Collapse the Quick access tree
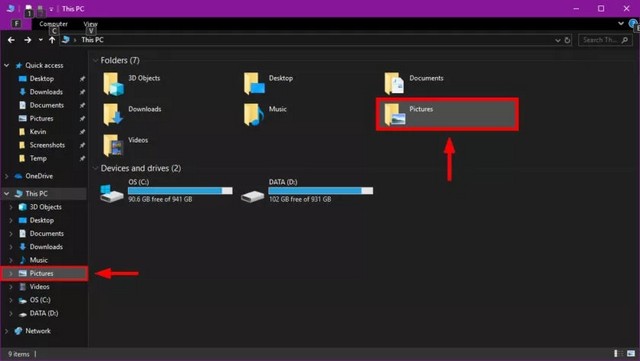The image size is (640, 361). point(7,65)
